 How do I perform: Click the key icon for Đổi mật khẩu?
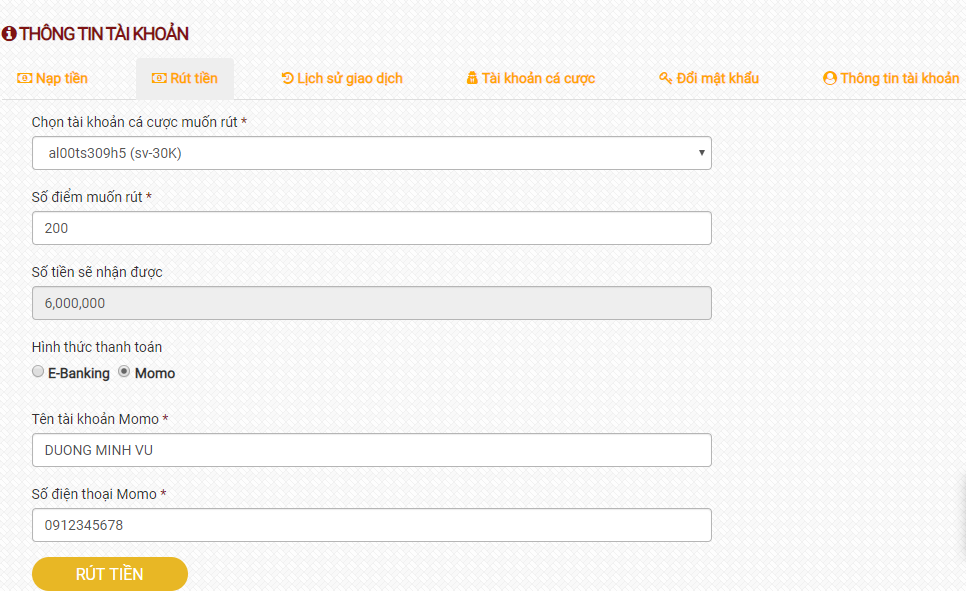coord(665,78)
